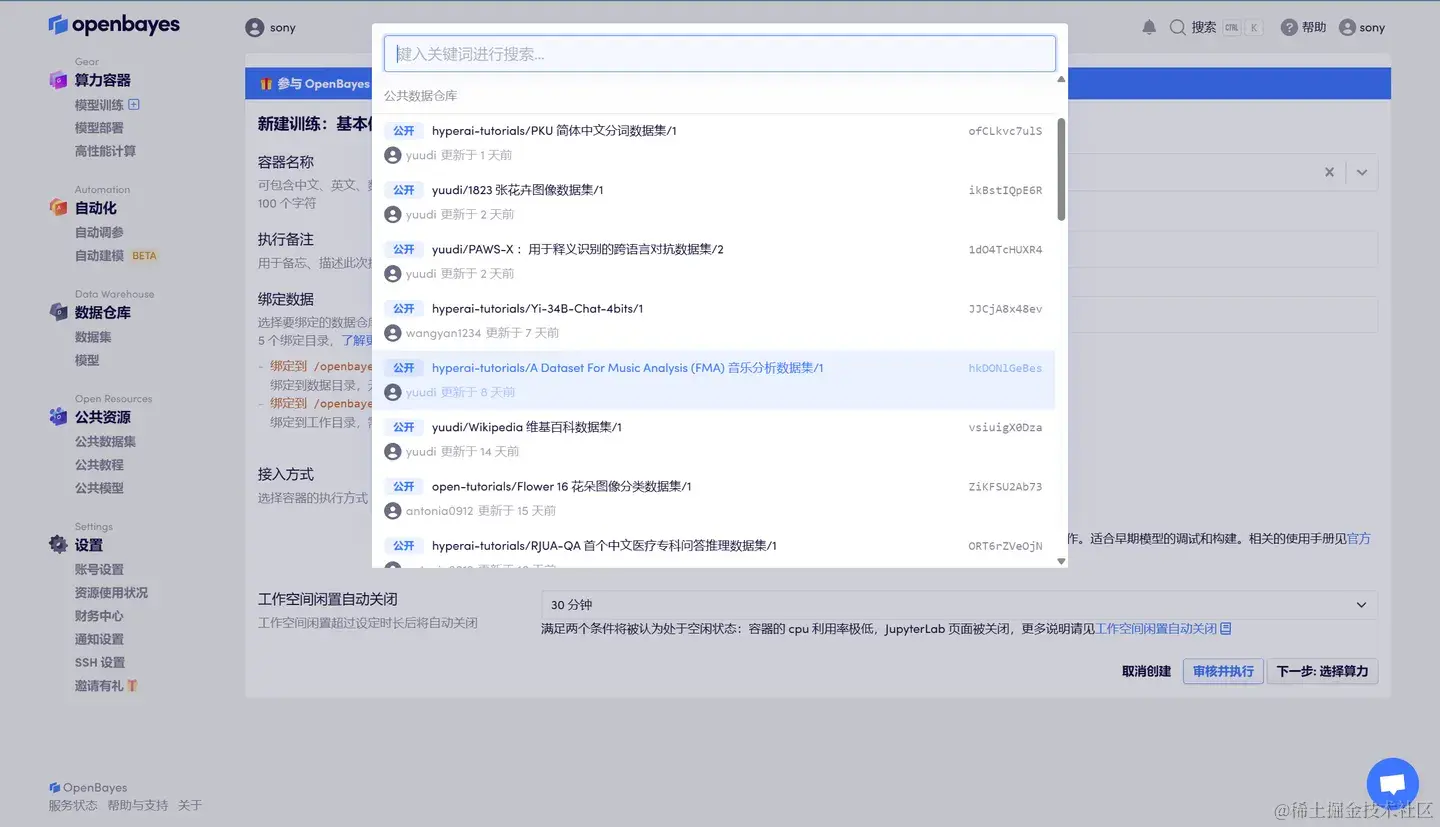
Task: Click the ID ofCLkvc7ulS
Action: 1005,131
